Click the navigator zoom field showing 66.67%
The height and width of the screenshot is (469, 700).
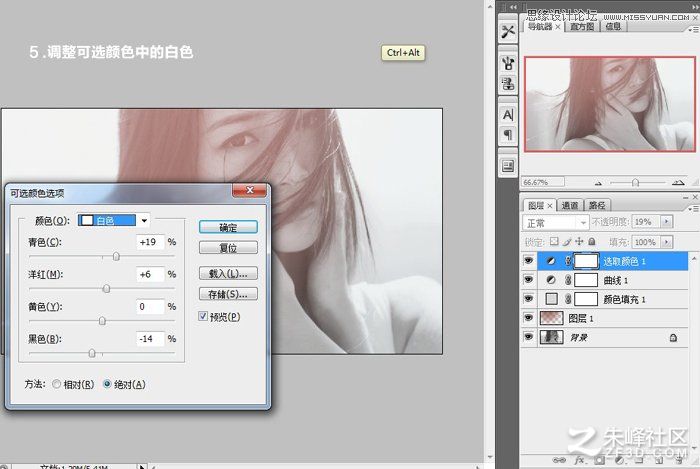coord(543,182)
